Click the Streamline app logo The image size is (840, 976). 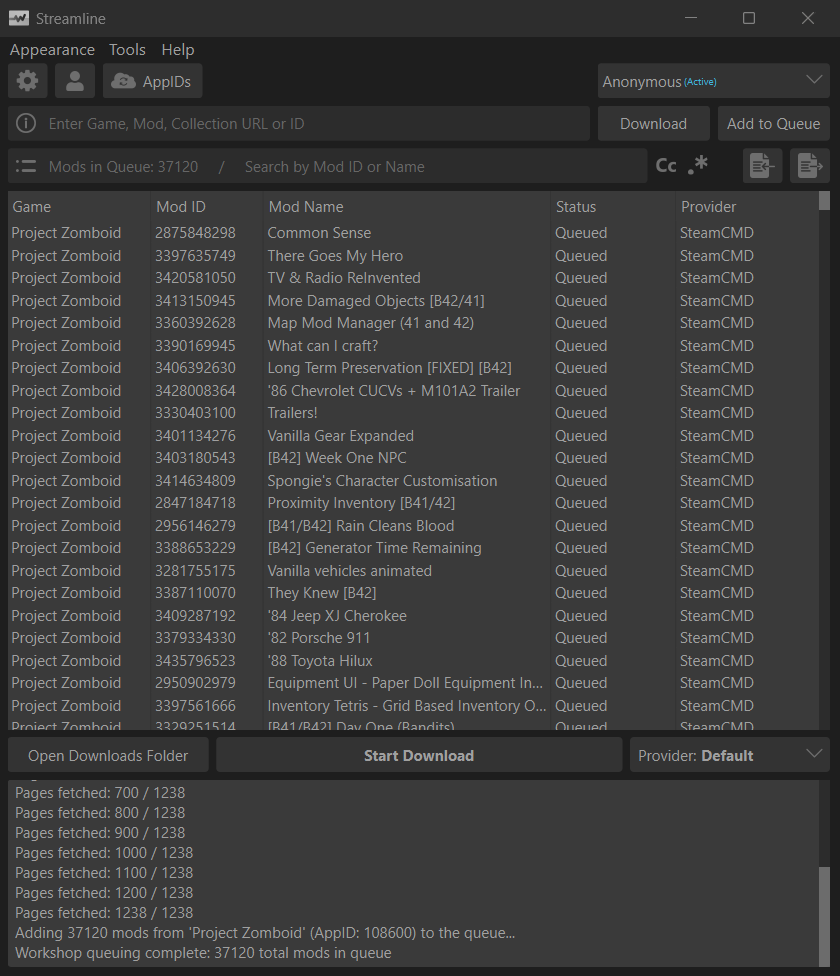coord(19,18)
